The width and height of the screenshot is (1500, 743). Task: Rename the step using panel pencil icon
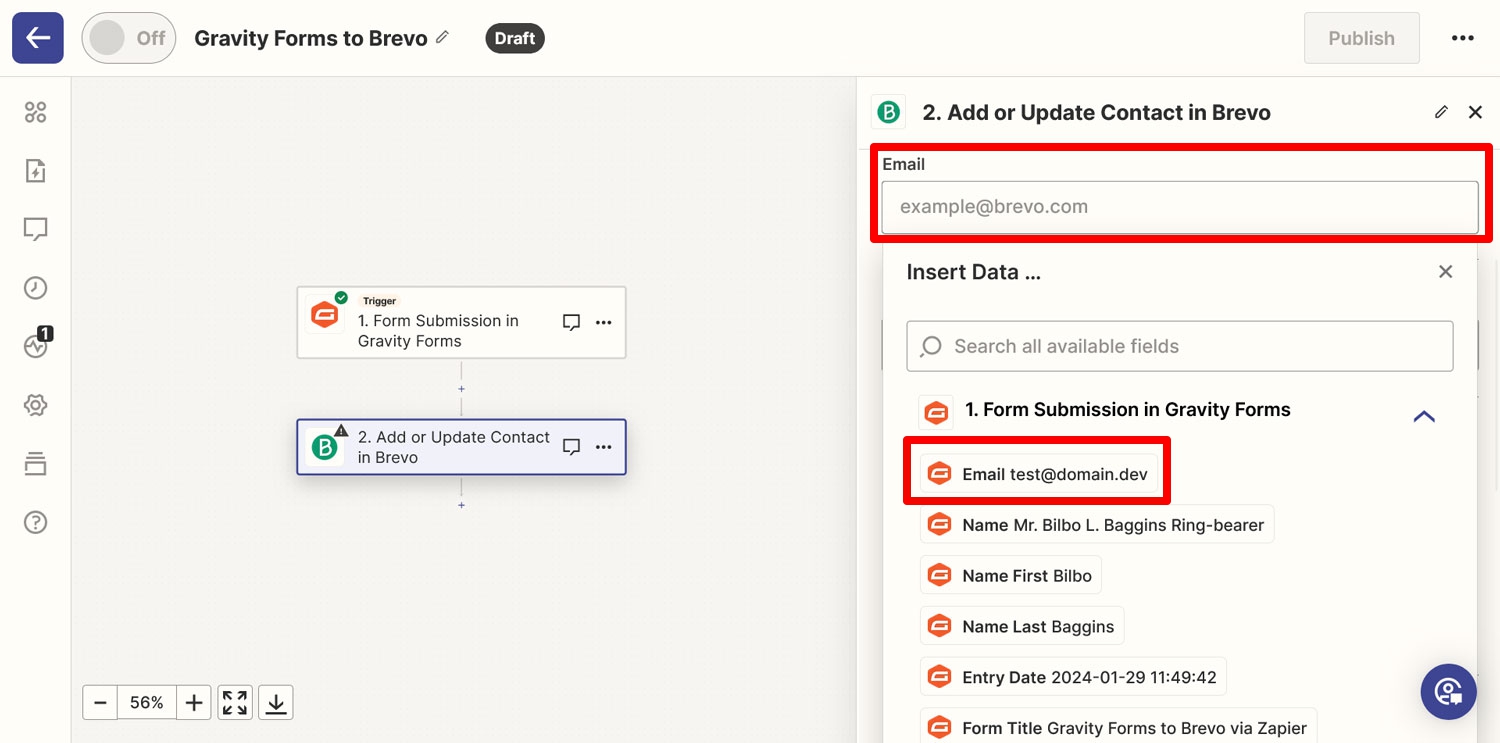point(1441,112)
